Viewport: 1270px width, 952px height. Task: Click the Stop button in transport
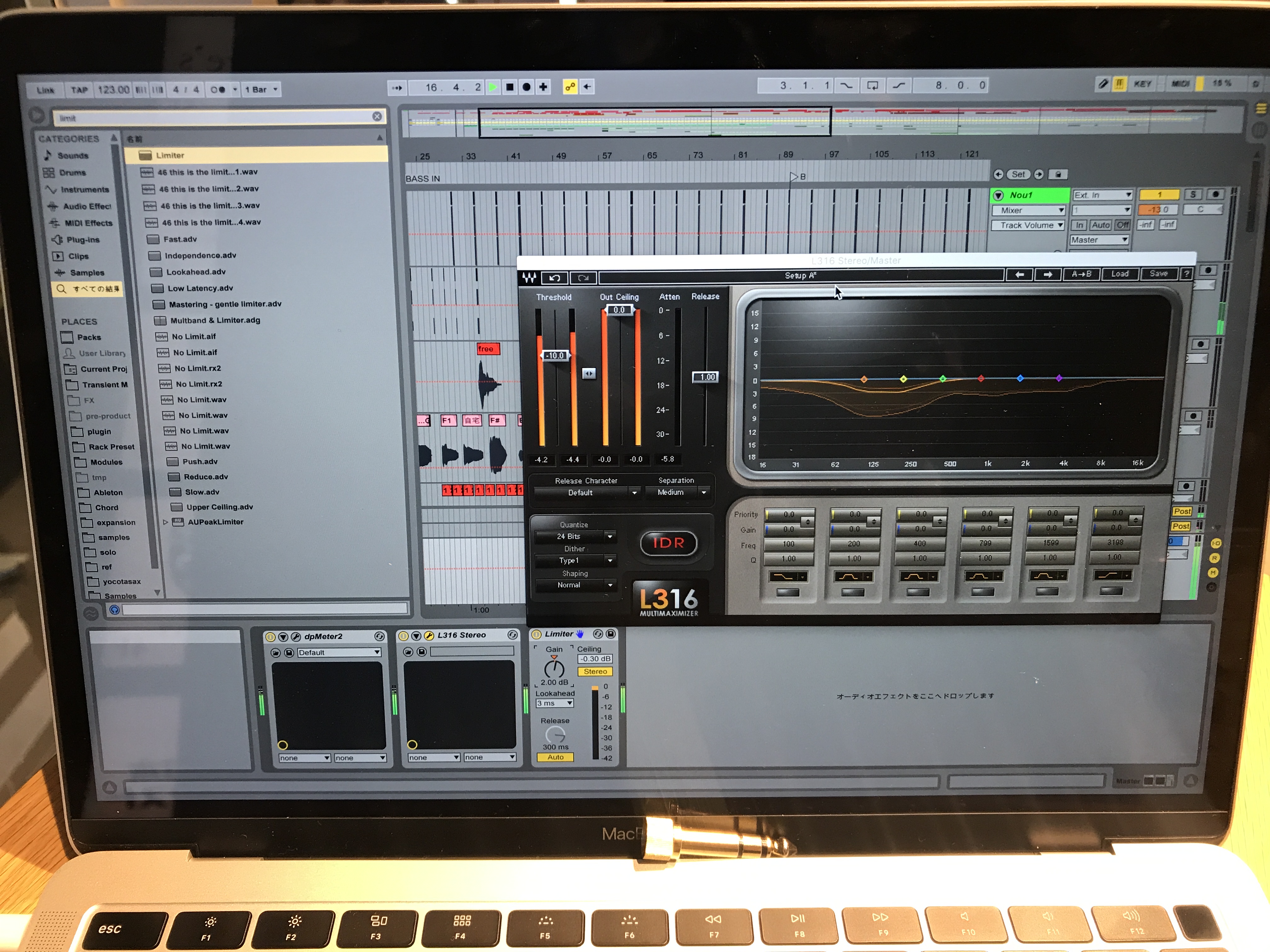click(509, 87)
